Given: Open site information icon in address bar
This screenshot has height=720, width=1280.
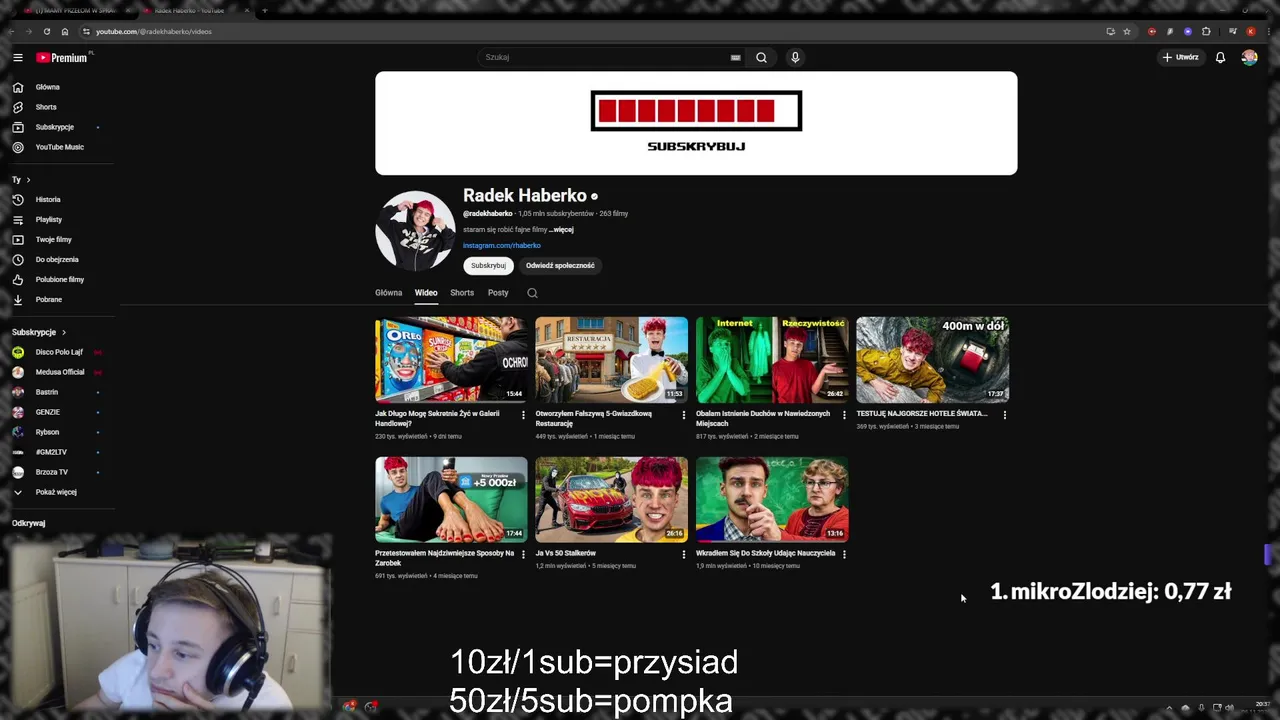Looking at the screenshot, I should (86, 31).
